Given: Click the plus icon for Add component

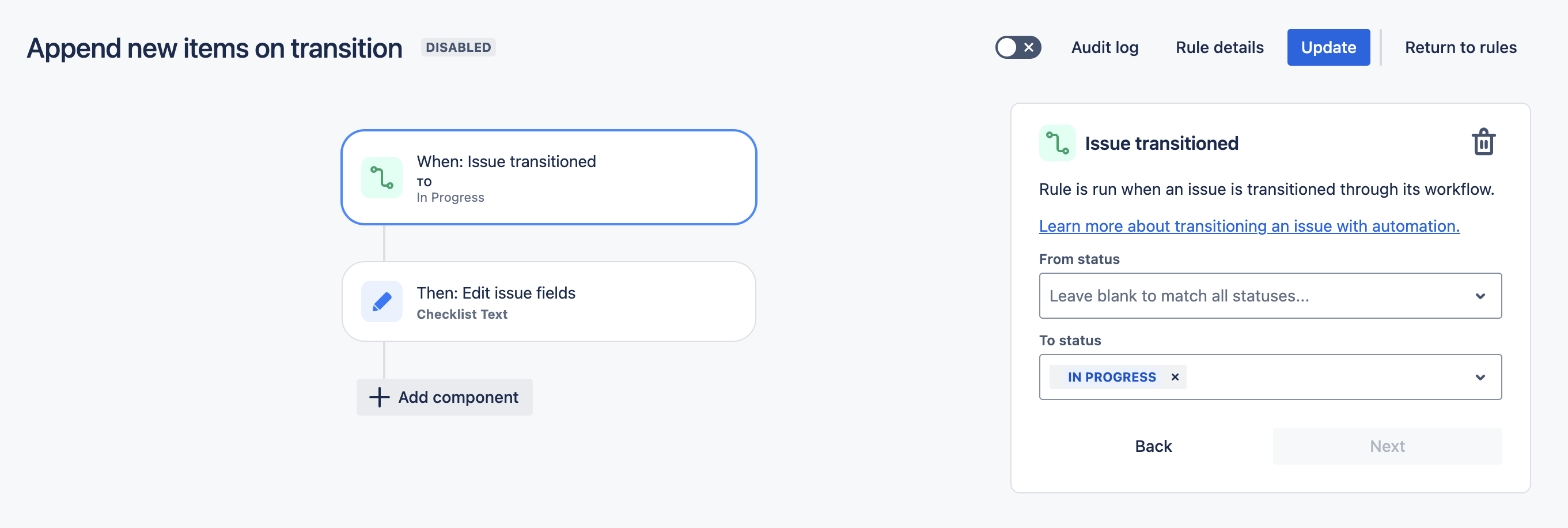Looking at the screenshot, I should 379,397.
